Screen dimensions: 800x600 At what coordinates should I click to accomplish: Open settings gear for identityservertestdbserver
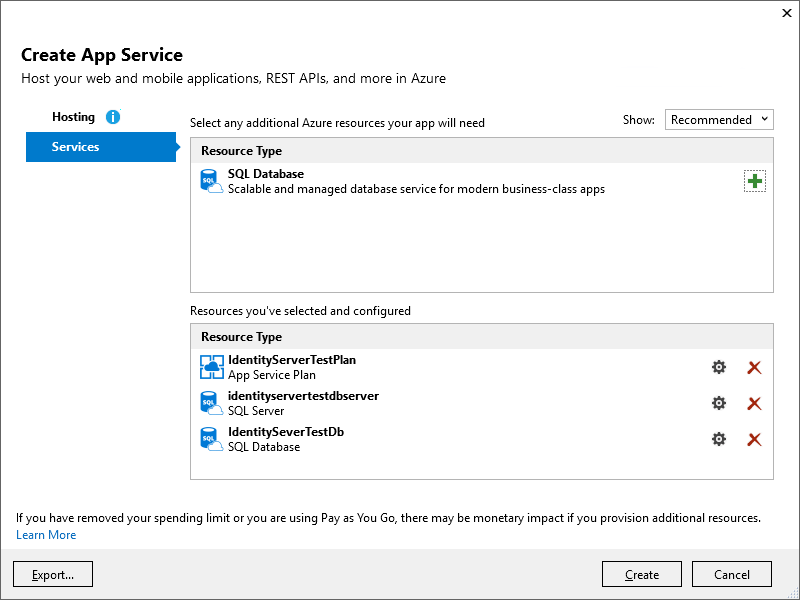click(x=718, y=403)
